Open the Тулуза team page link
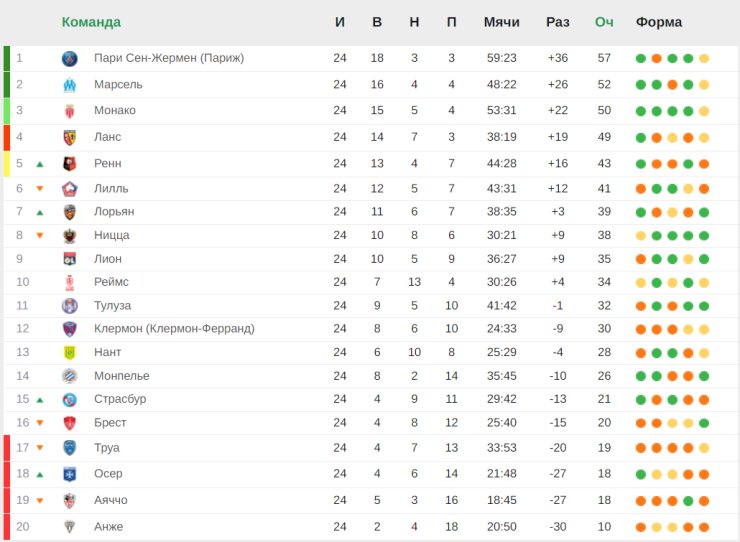This screenshot has height=542, width=740. [112, 305]
